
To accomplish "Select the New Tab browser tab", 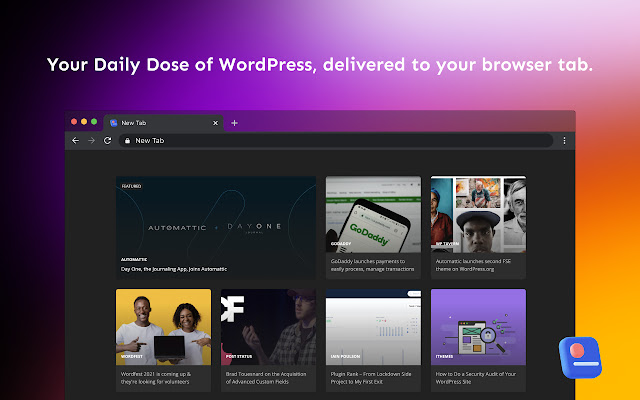I will pos(163,123).
